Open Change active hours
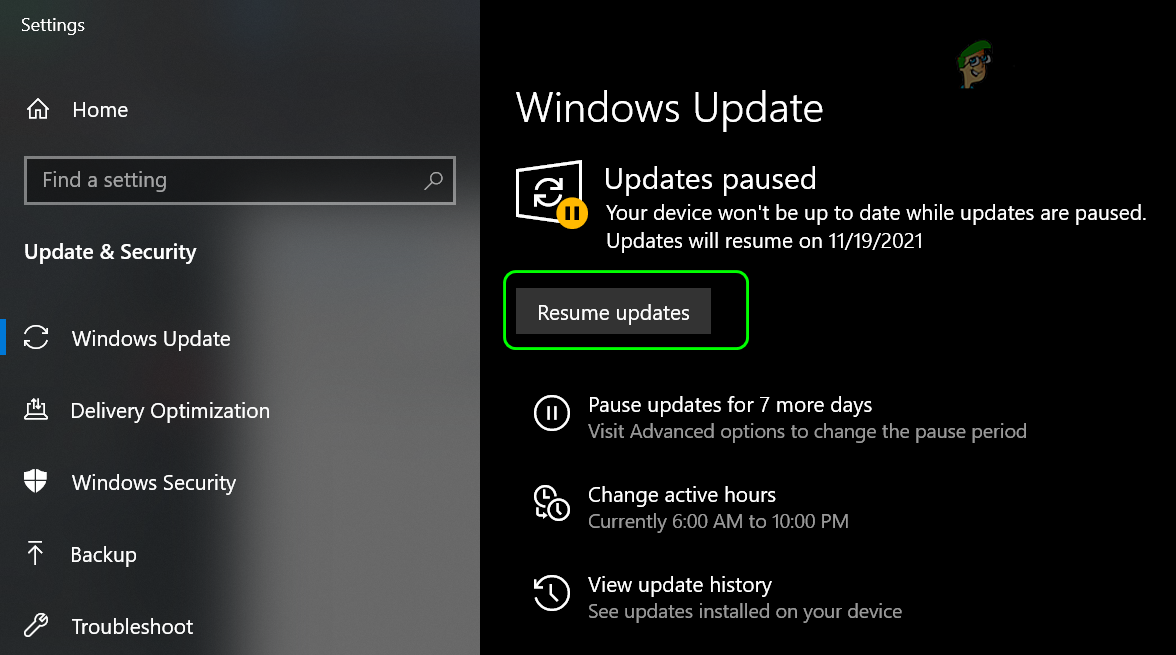Image resolution: width=1176 pixels, height=655 pixels. (682, 495)
